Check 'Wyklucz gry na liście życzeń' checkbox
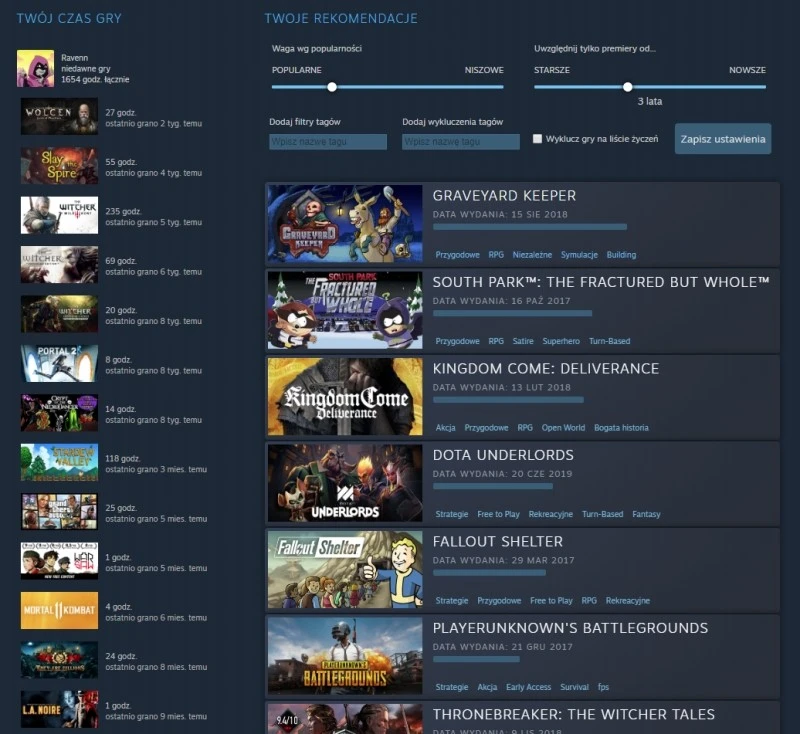Viewport: 800px width, 734px height. [538, 139]
